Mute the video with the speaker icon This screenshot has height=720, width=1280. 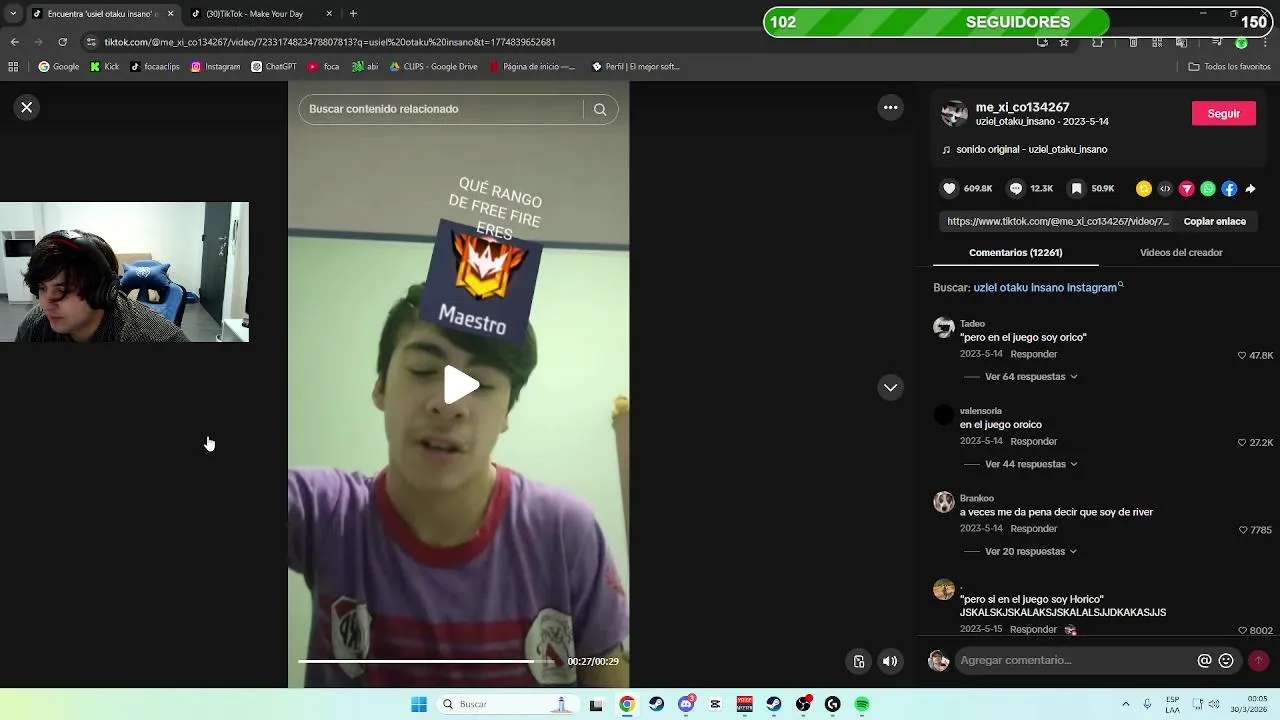(889, 661)
